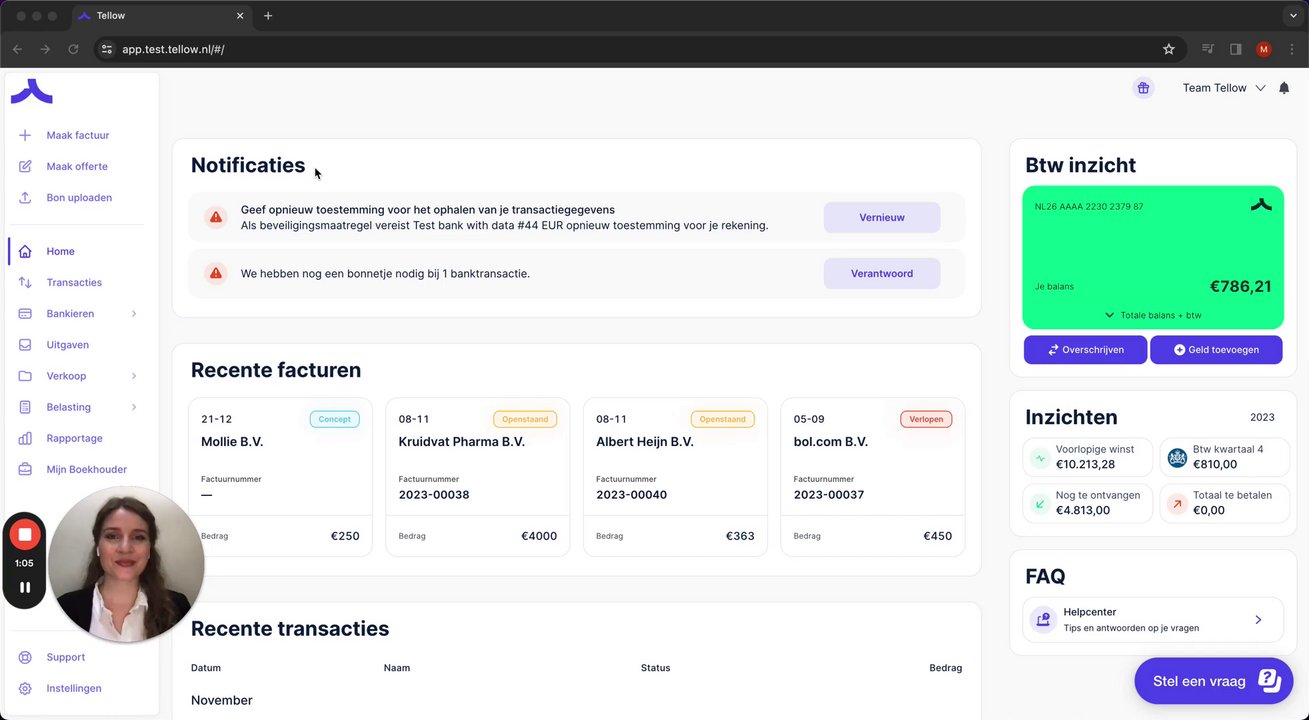Click the briefcase icon for Mijn Boekhouder
The image size is (1309, 720).
coord(25,469)
